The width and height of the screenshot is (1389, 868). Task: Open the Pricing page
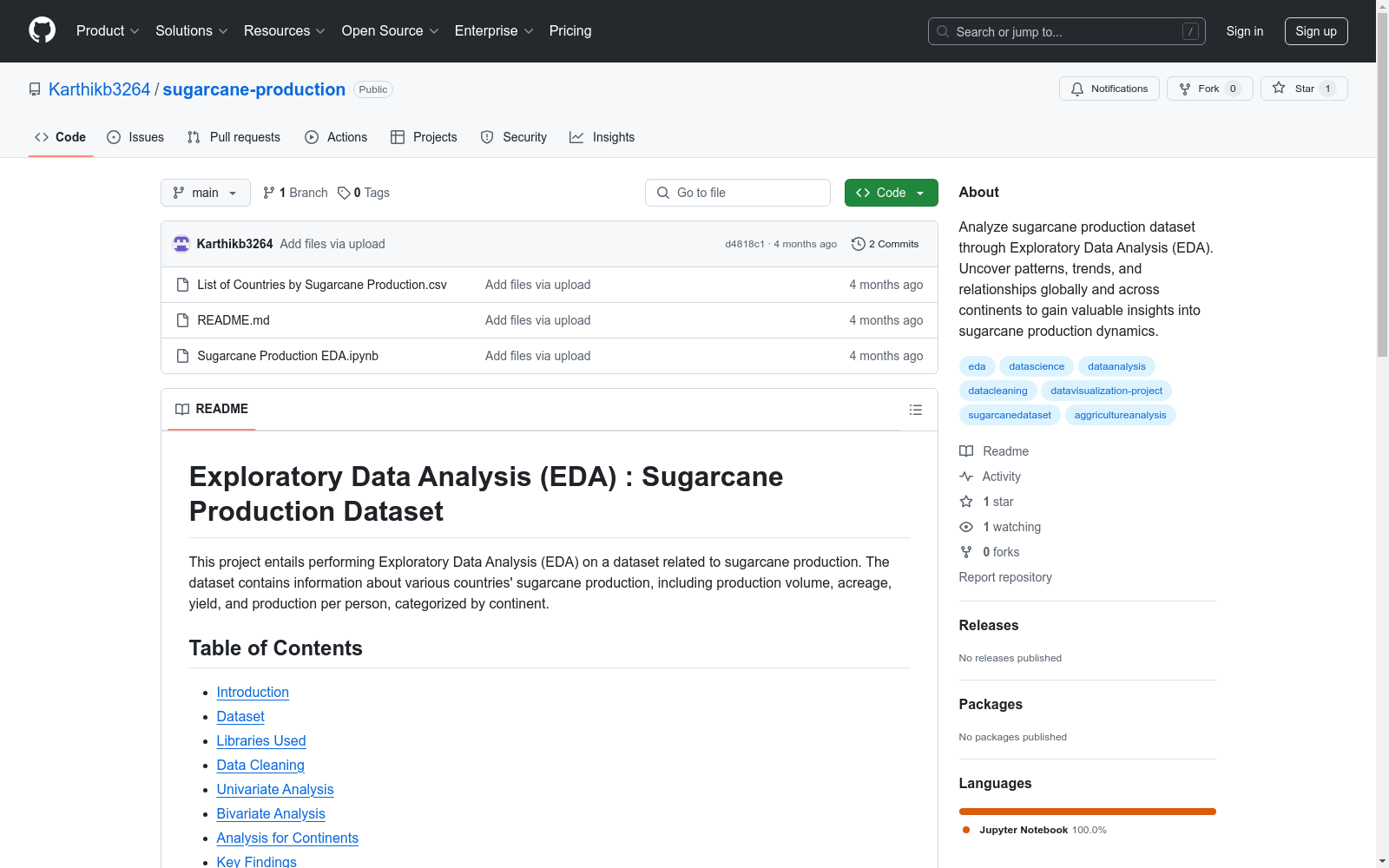pos(570,30)
